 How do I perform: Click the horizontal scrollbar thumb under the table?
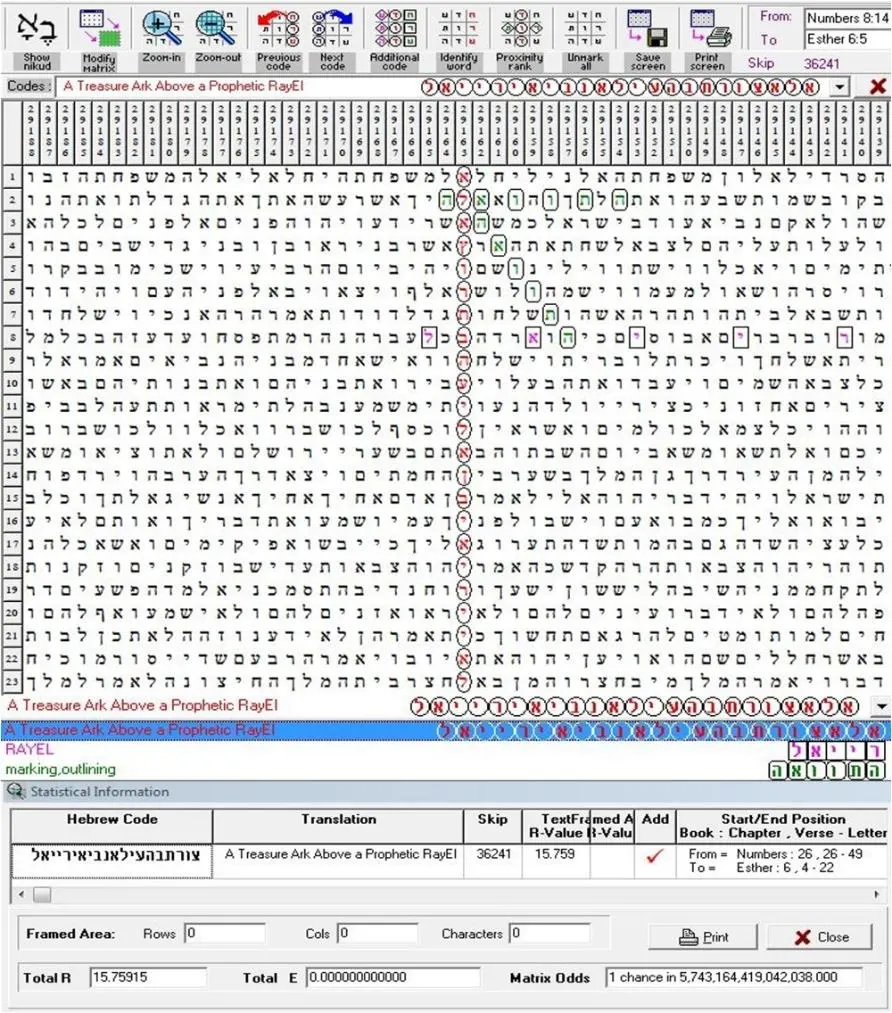coord(43,895)
